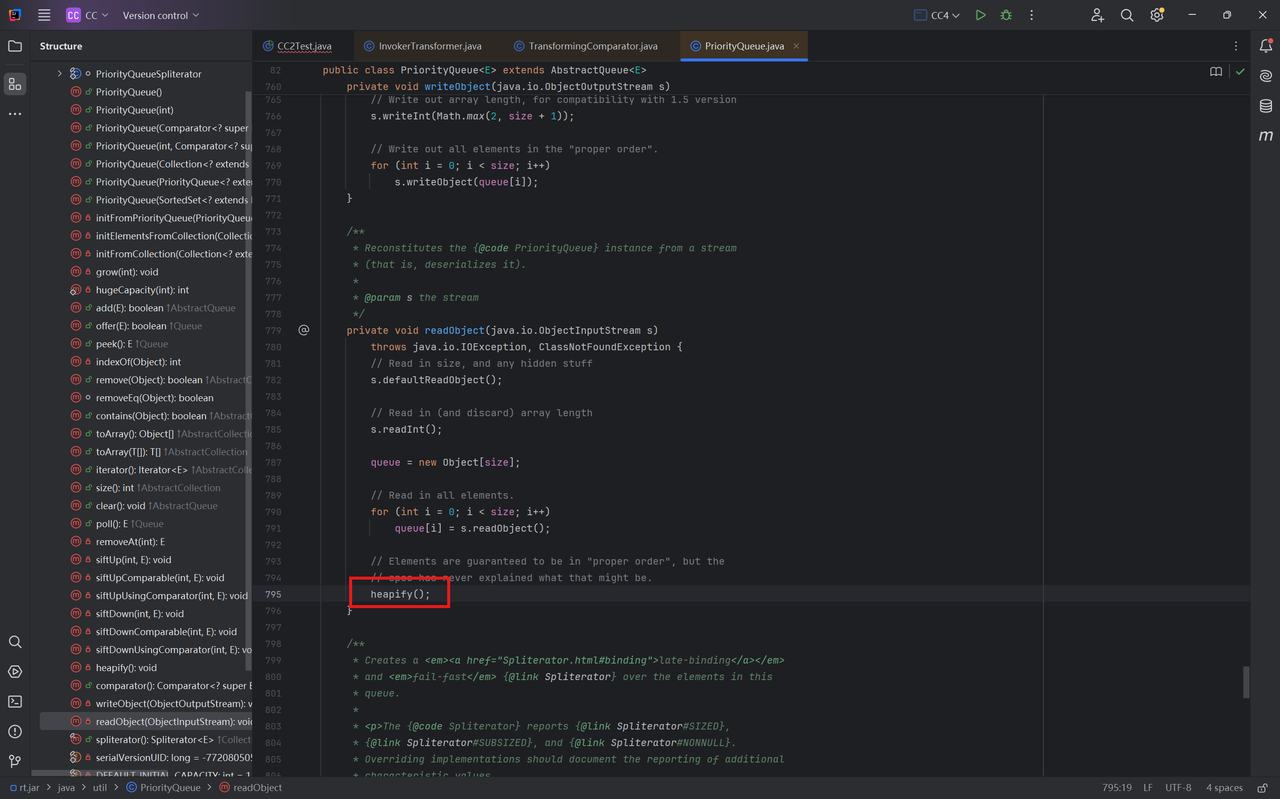Click java breadcrumb in navigation bar
This screenshot has width=1280, height=799.
pos(66,788)
